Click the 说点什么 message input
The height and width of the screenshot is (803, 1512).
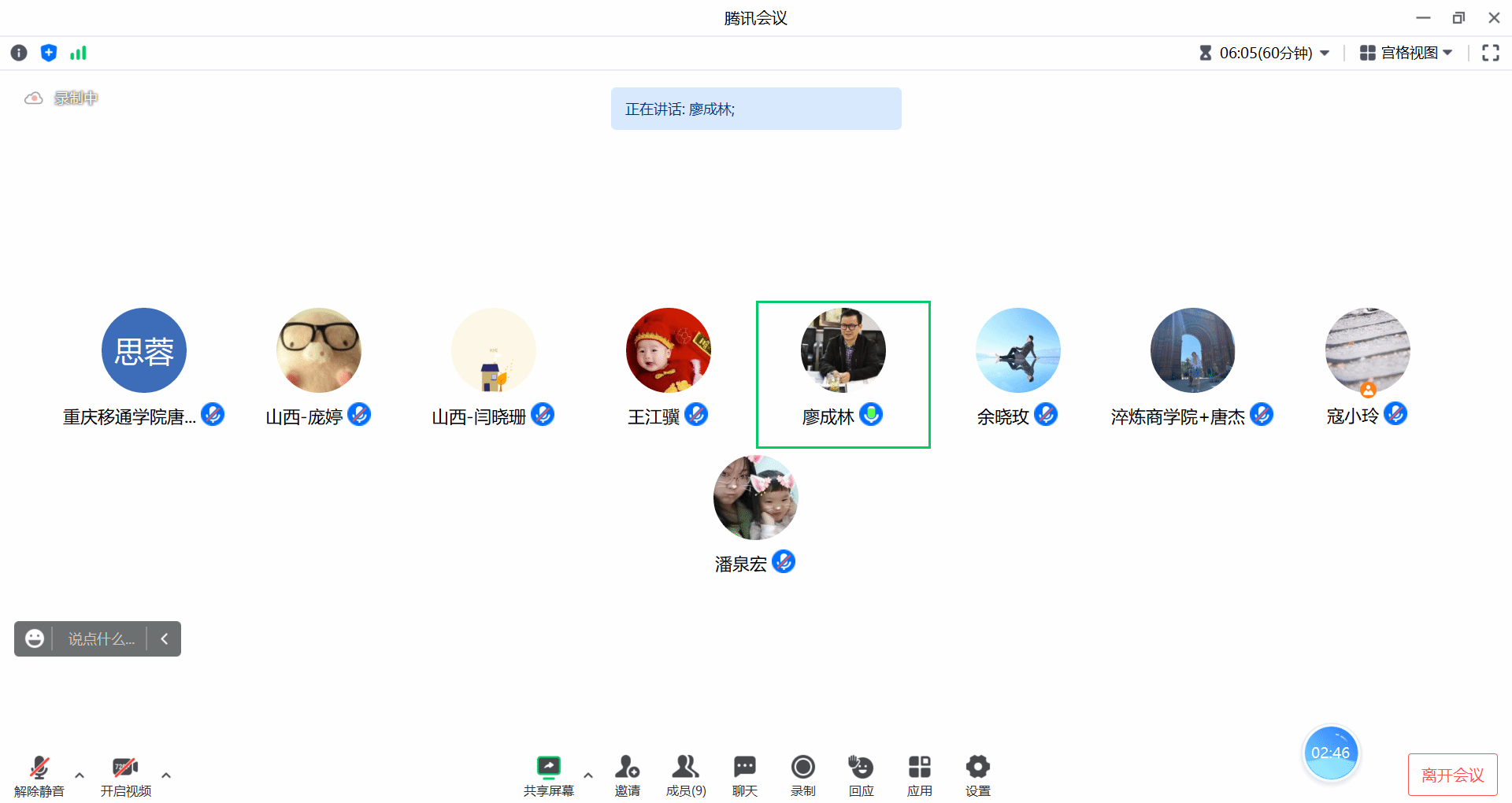[101, 638]
